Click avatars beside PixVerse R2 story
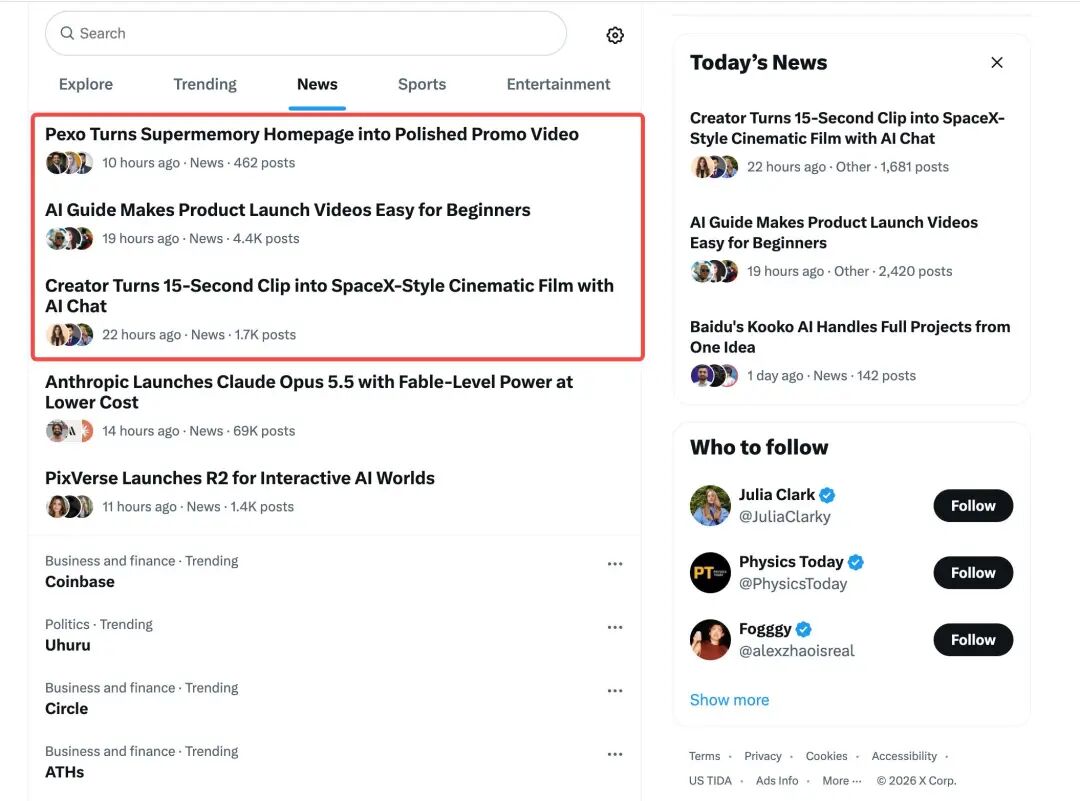 pos(69,507)
